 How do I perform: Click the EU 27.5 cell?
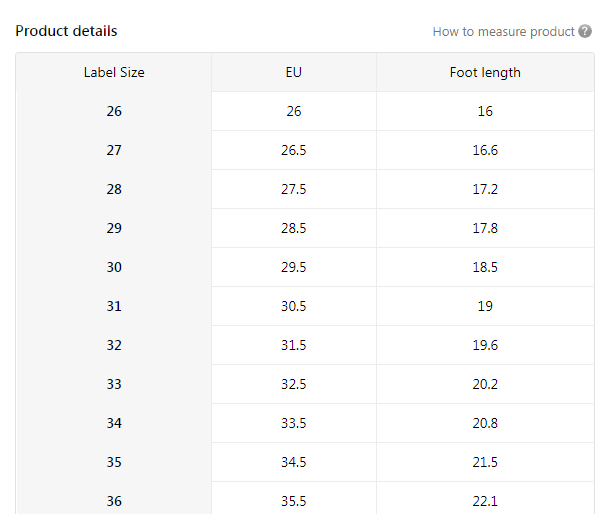pos(294,189)
